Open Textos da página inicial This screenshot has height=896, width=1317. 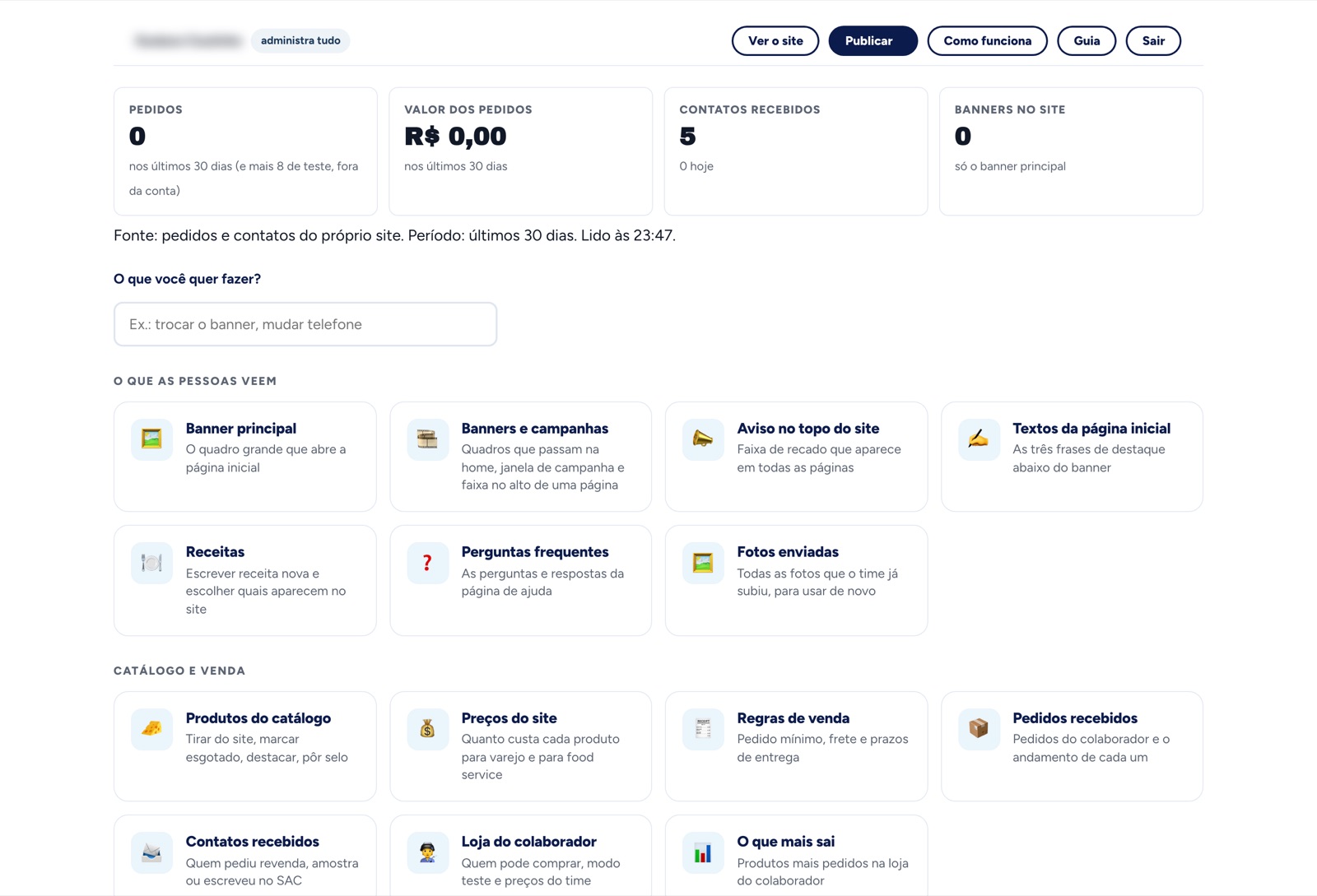pos(1091,429)
